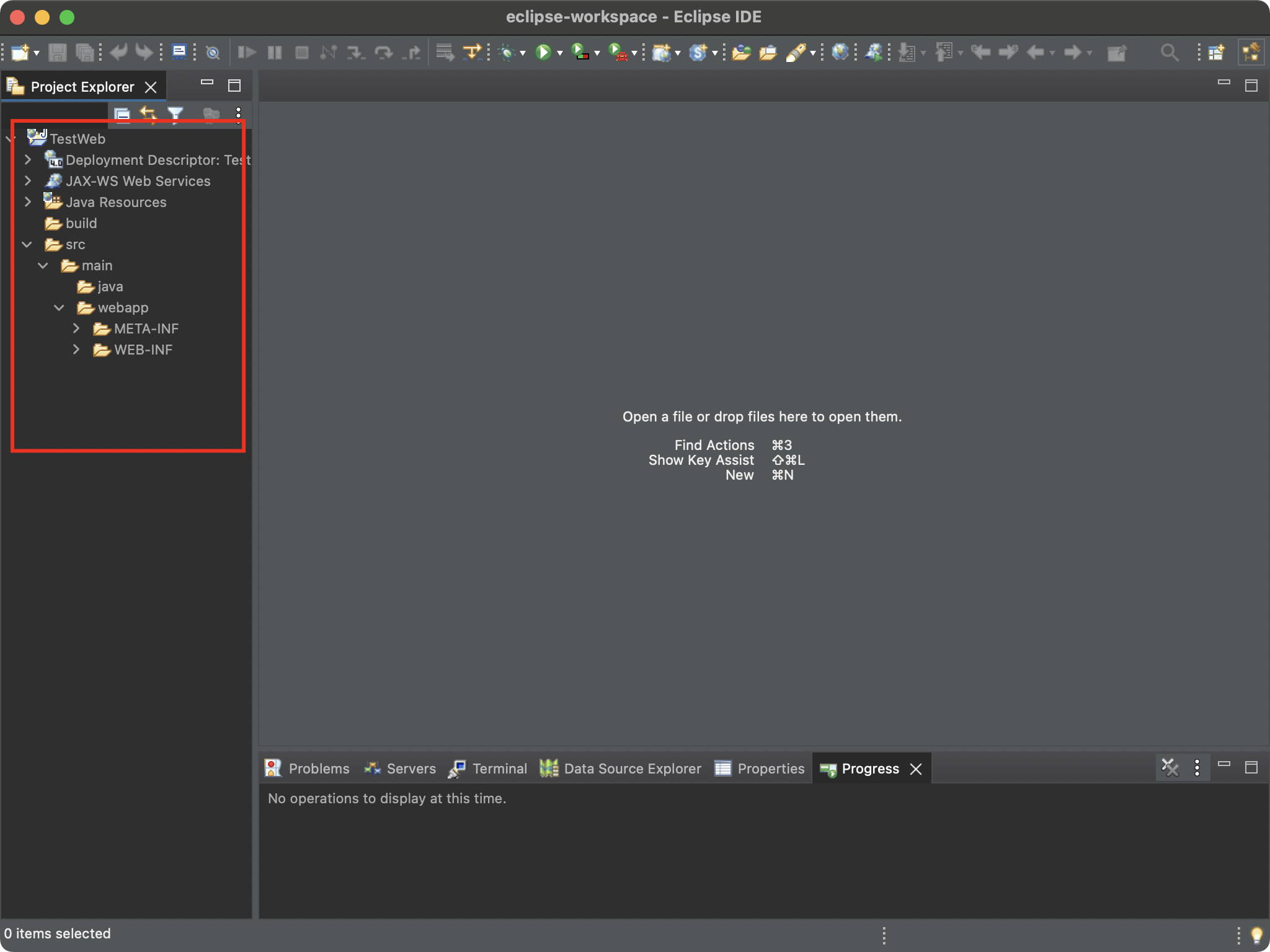
Task: Click the Forward navigation arrow icon
Action: pos(1072,53)
